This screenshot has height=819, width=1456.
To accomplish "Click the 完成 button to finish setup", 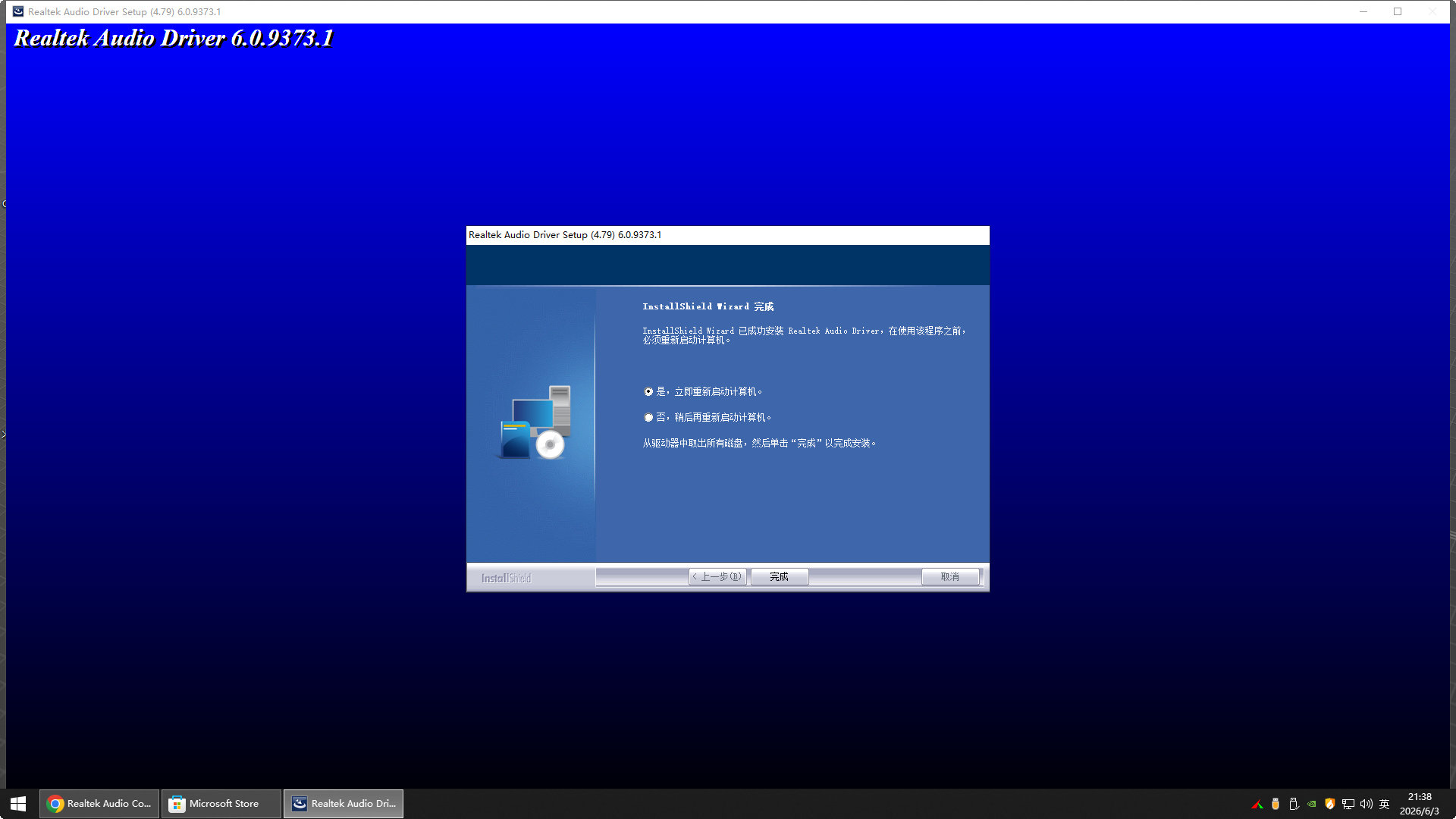I will click(x=779, y=577).
